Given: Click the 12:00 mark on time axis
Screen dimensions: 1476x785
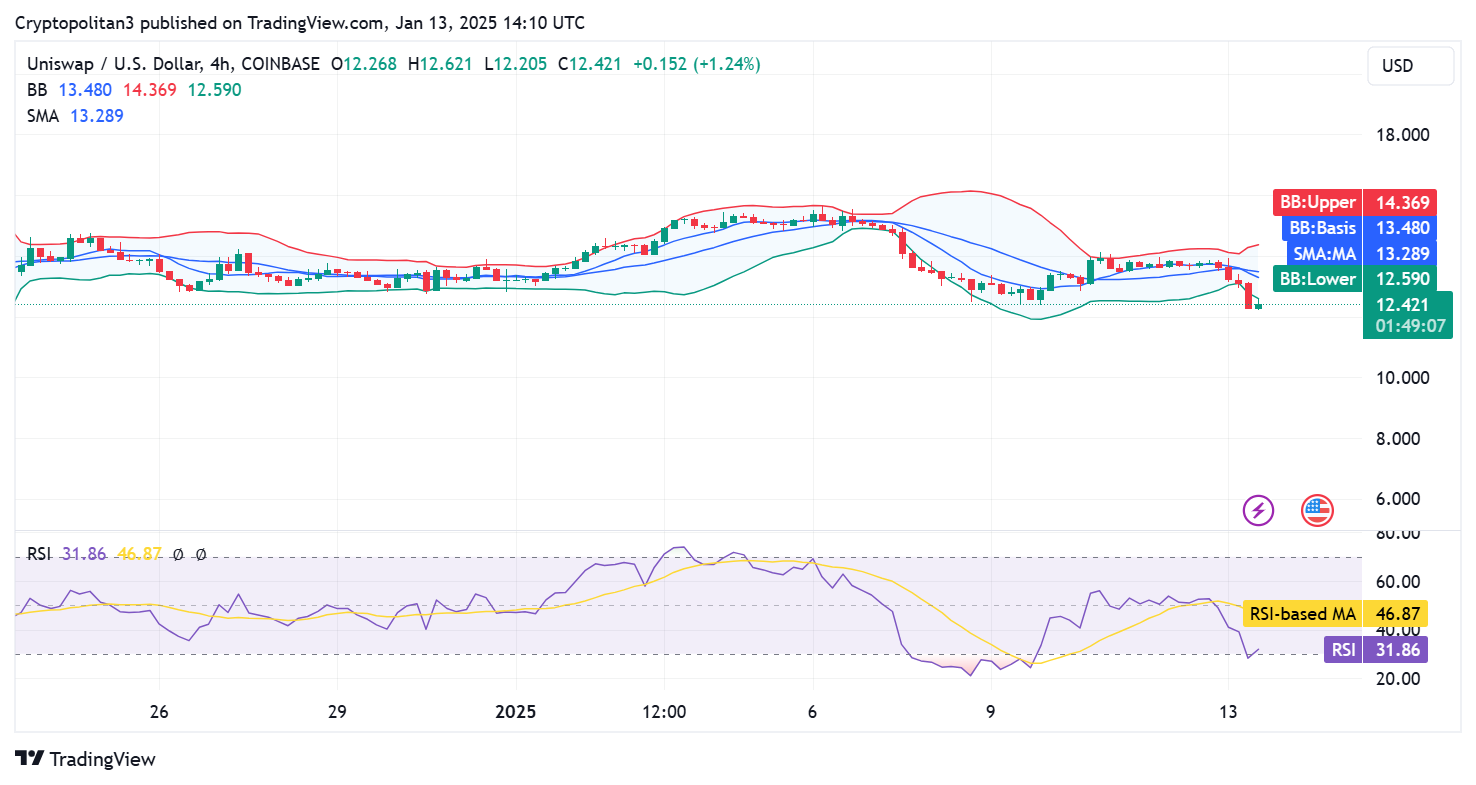Looking at the screenshot, I should [664, 712].
